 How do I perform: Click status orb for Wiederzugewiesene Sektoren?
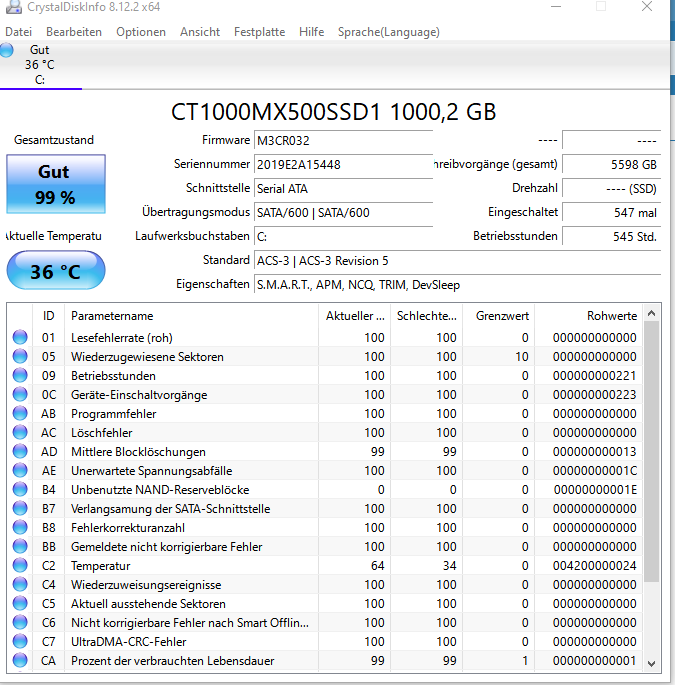tap(20, 356)
